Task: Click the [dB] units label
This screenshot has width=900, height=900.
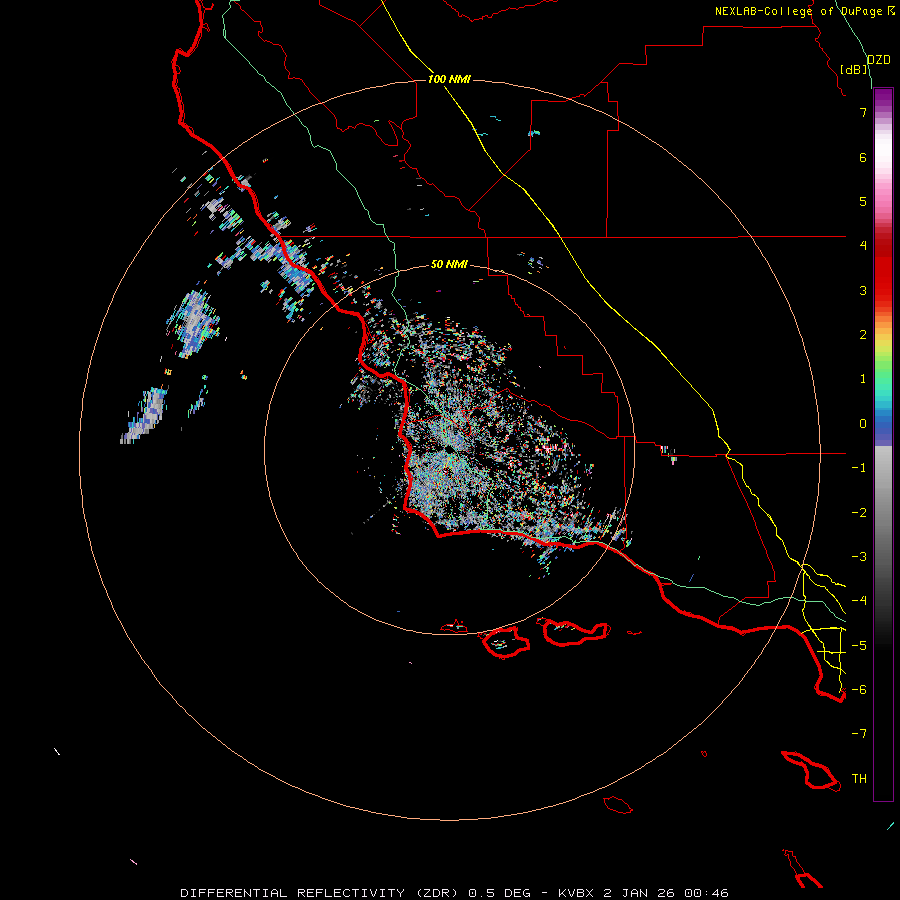Action: [854, 69]
